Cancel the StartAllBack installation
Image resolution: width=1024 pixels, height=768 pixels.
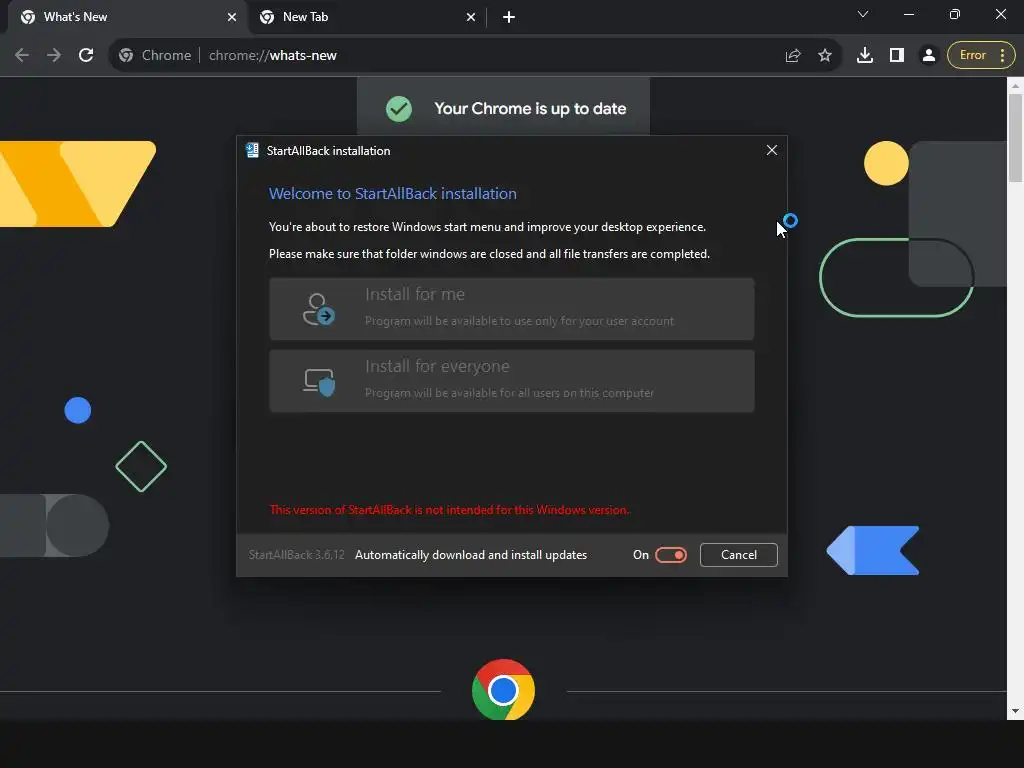pos(739,554)
